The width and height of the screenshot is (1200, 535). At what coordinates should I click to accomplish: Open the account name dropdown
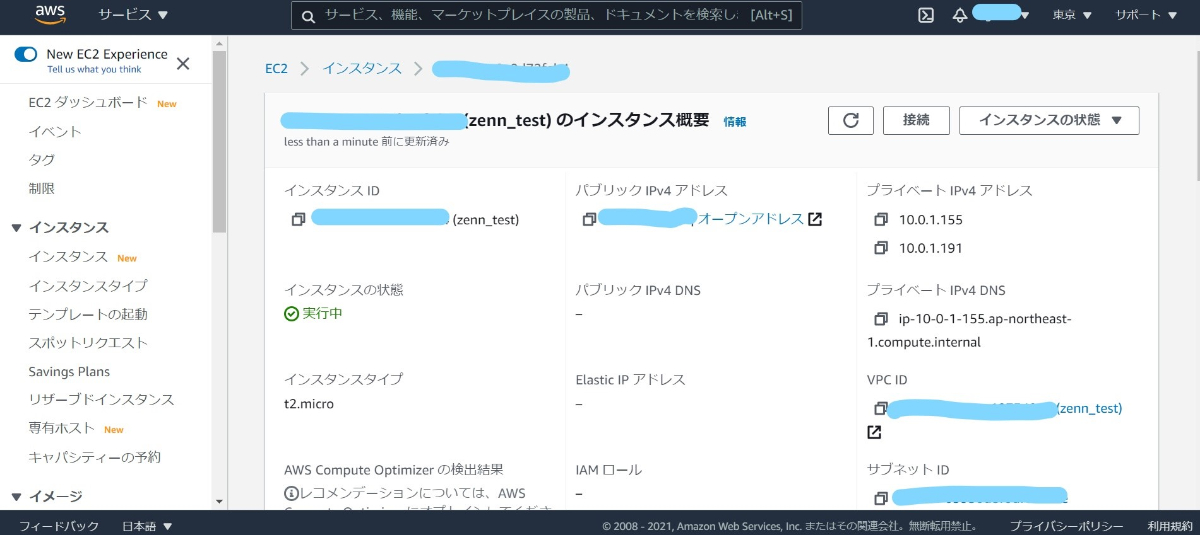click(x=1001, y=15)
